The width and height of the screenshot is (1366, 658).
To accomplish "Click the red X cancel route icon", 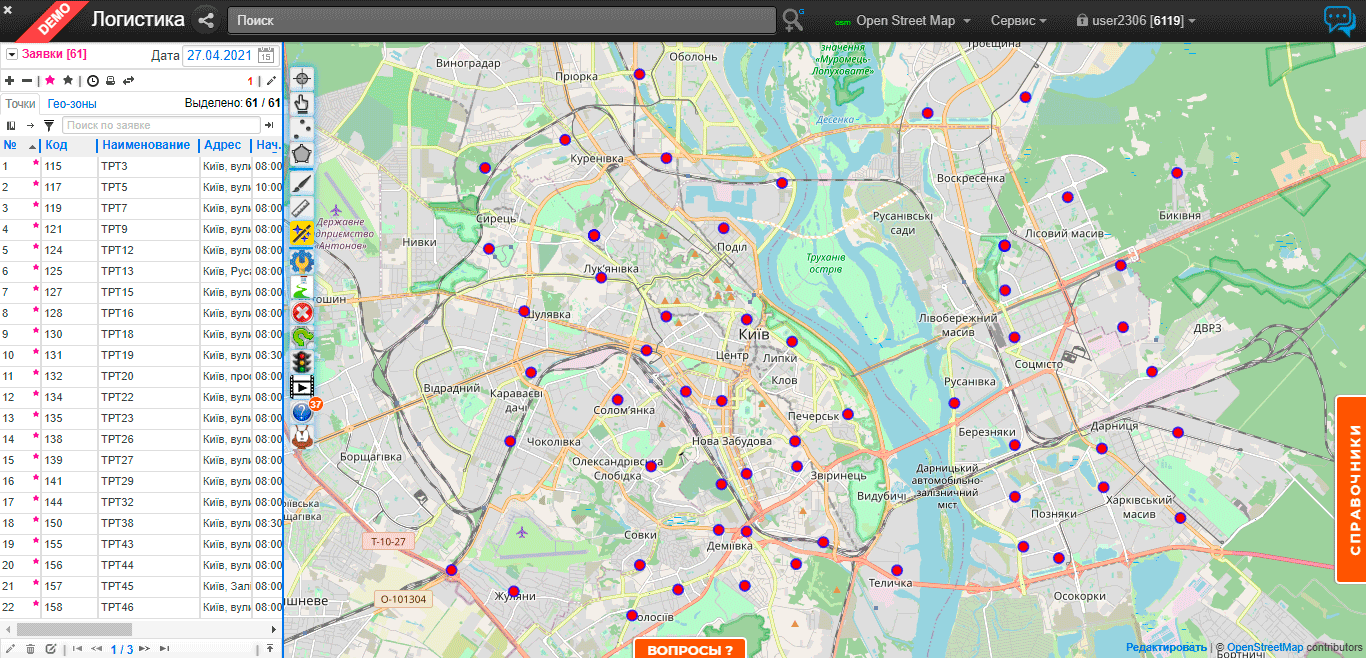I will pyautogui.click(x=301, y=313).
